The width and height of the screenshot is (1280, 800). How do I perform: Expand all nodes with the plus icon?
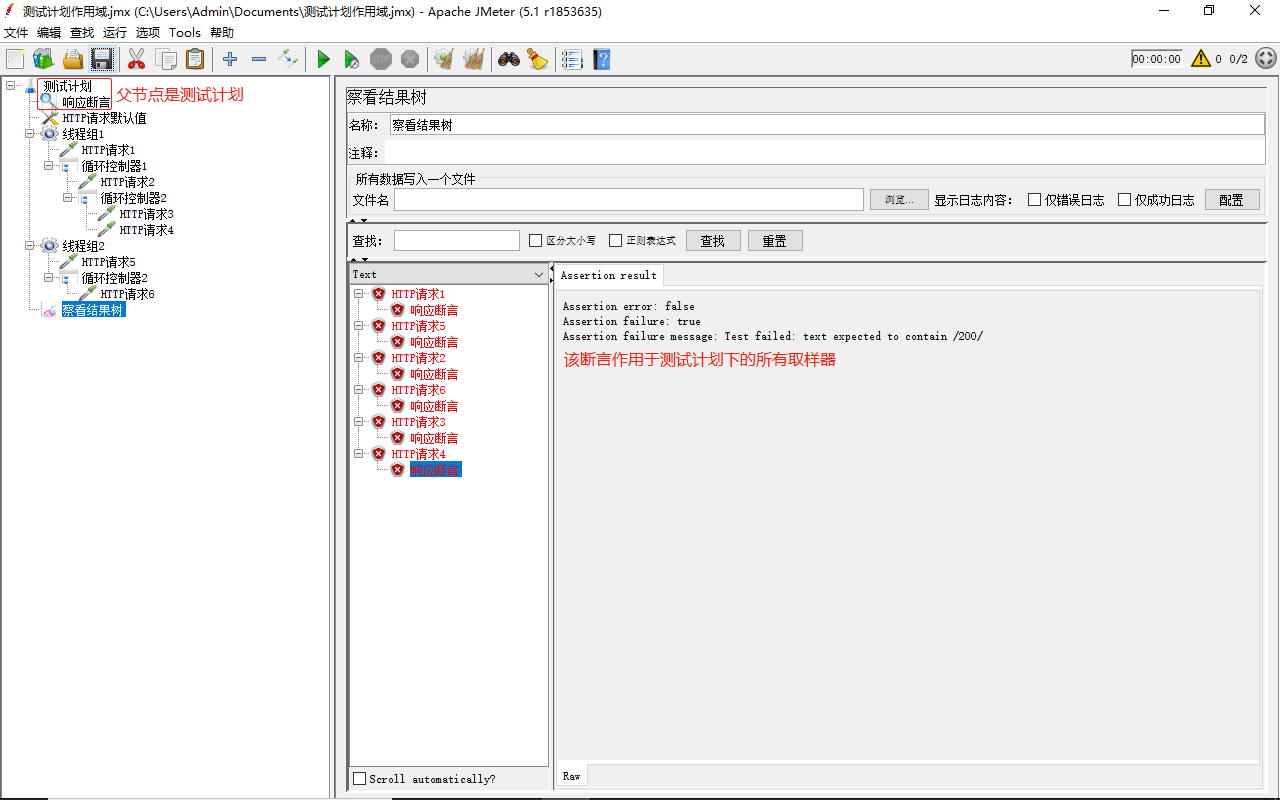tap(230, 59)
